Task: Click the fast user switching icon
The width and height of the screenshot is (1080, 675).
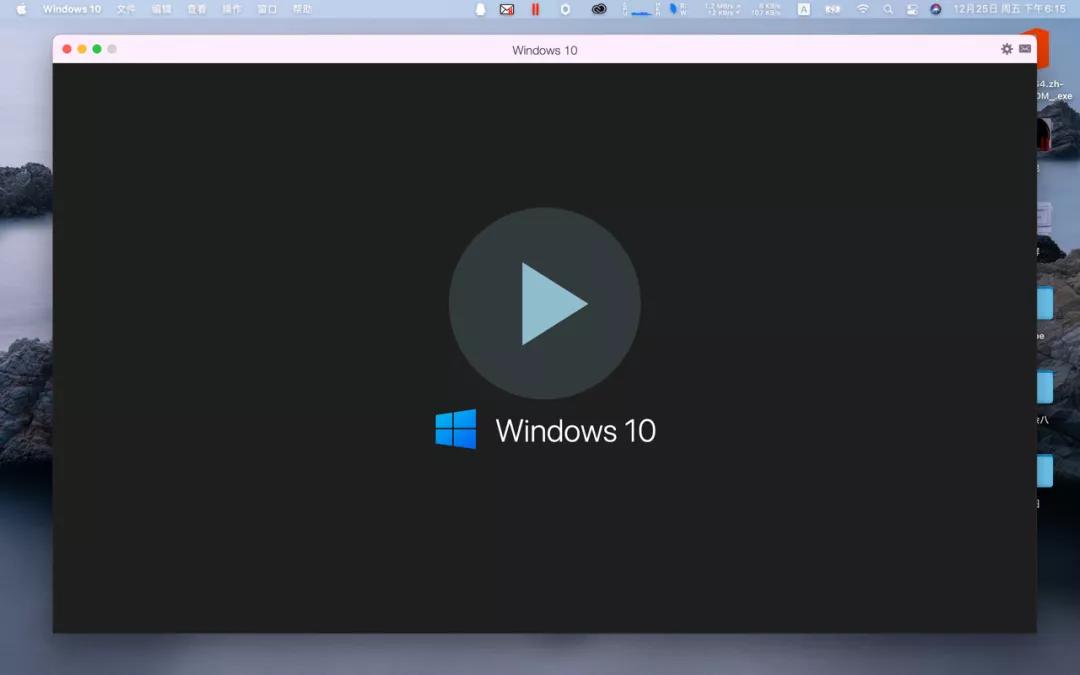Action: [911, 9]
